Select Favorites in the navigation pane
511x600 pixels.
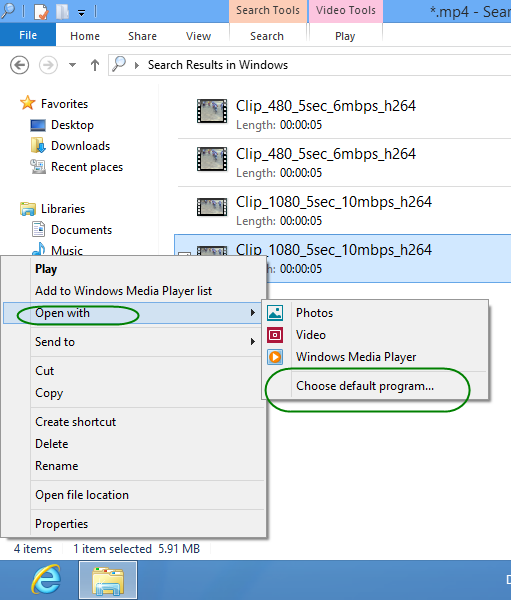(64, 104)
